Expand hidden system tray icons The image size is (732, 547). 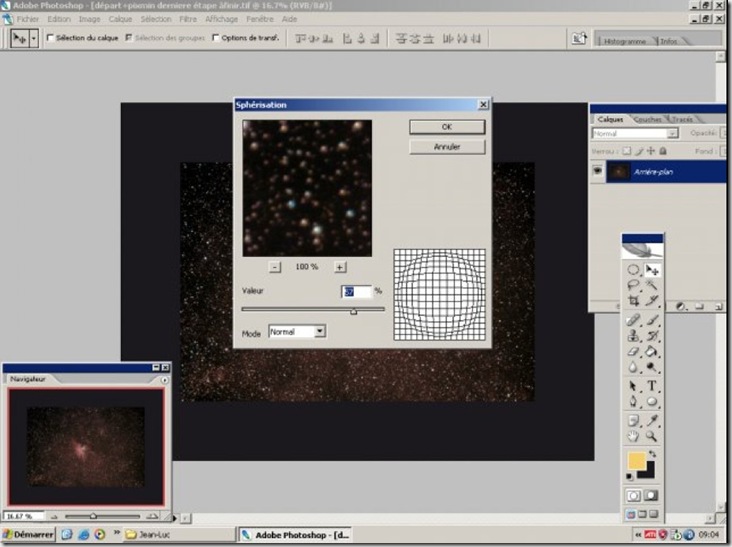(x=638, y=534)
